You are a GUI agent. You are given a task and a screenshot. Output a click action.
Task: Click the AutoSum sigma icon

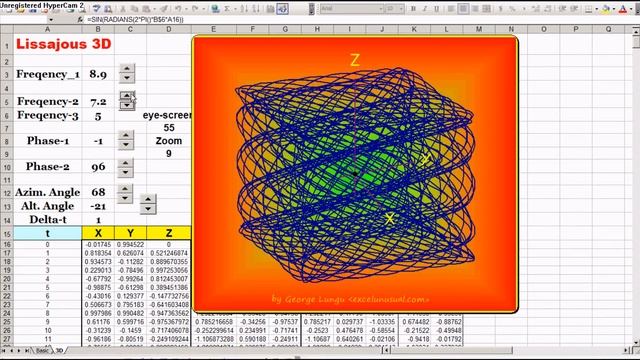pos(227,9)
